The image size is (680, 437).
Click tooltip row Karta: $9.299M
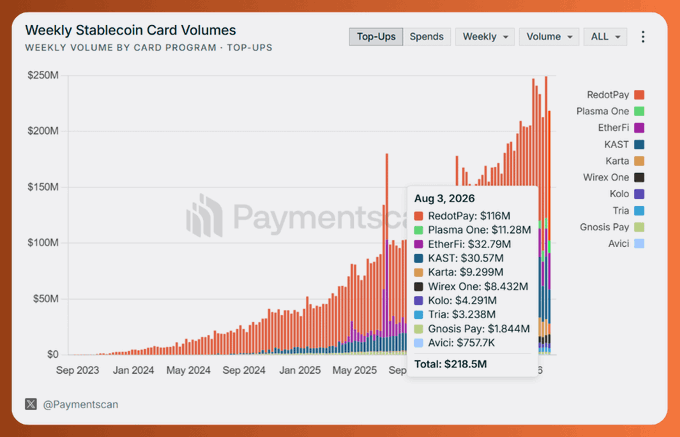tap(459, 272)
